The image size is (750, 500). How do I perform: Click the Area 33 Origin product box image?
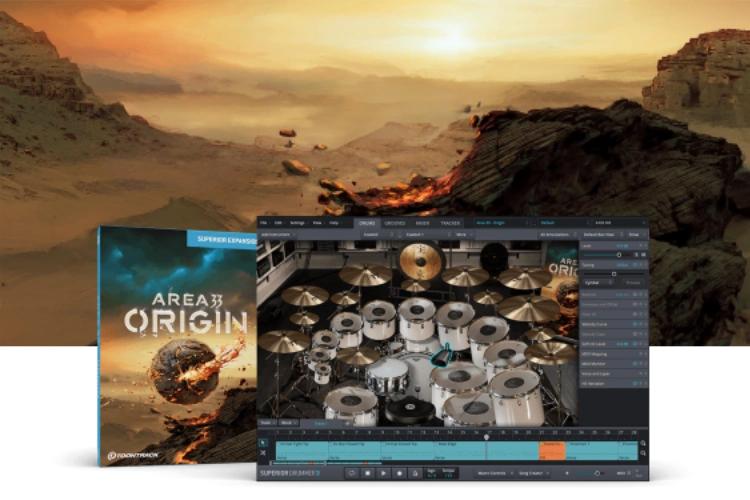tap(177, 345)
